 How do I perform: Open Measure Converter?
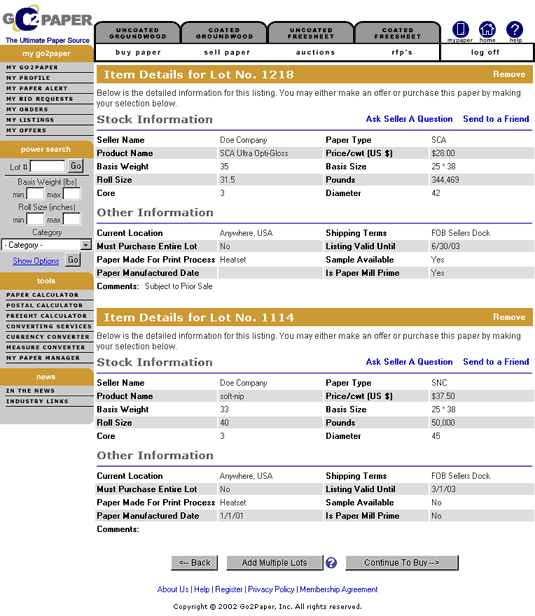coord(46,347)
